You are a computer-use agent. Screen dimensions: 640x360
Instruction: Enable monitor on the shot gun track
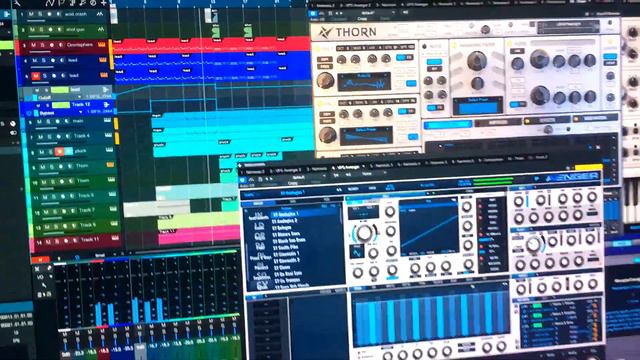tap(59, 29)
